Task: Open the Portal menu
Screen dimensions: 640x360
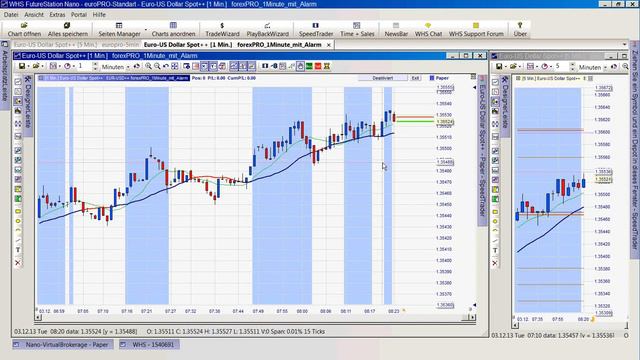Action: coord(78,15)
